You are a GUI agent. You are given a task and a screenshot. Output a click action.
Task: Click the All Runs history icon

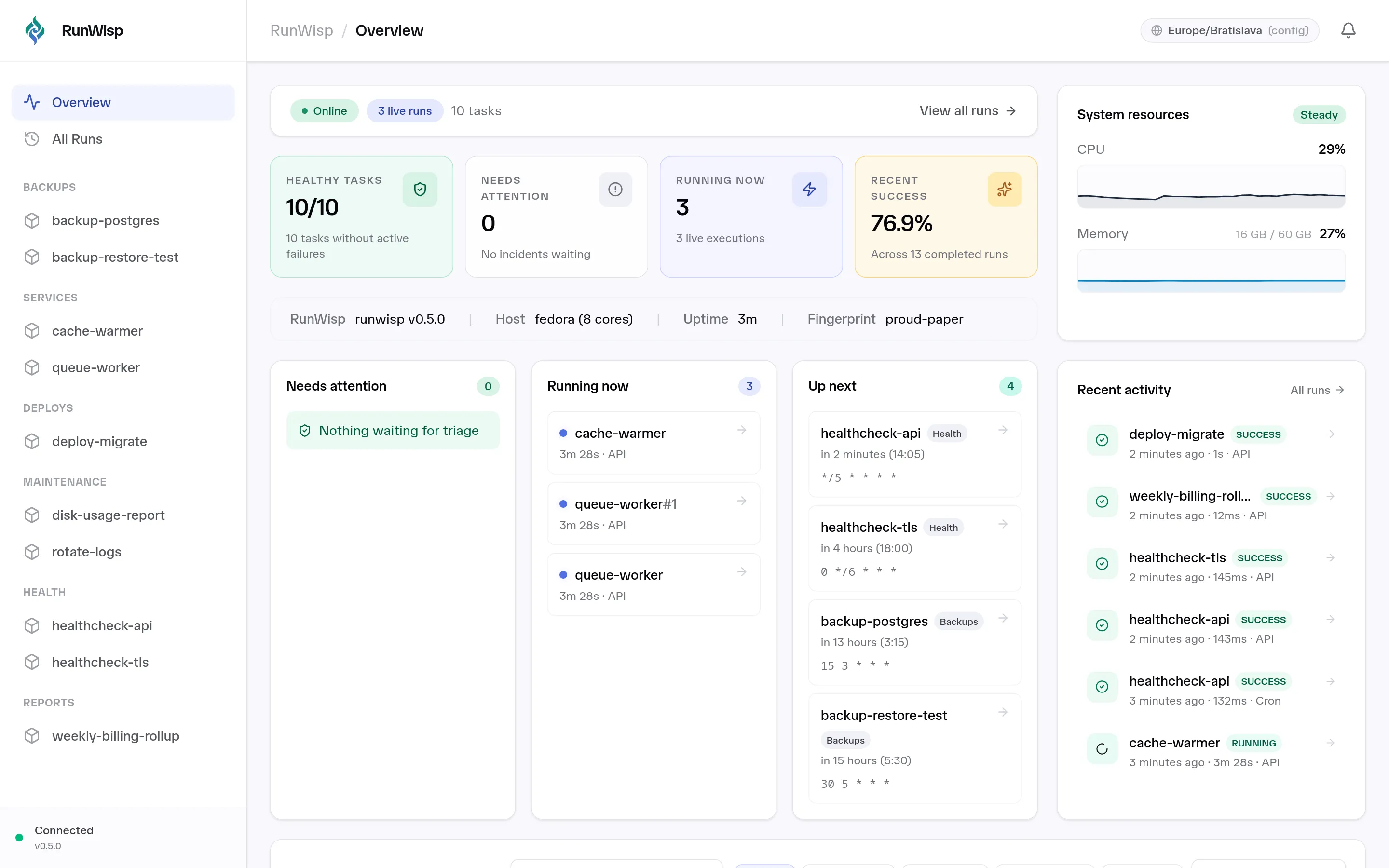[32, 139]
